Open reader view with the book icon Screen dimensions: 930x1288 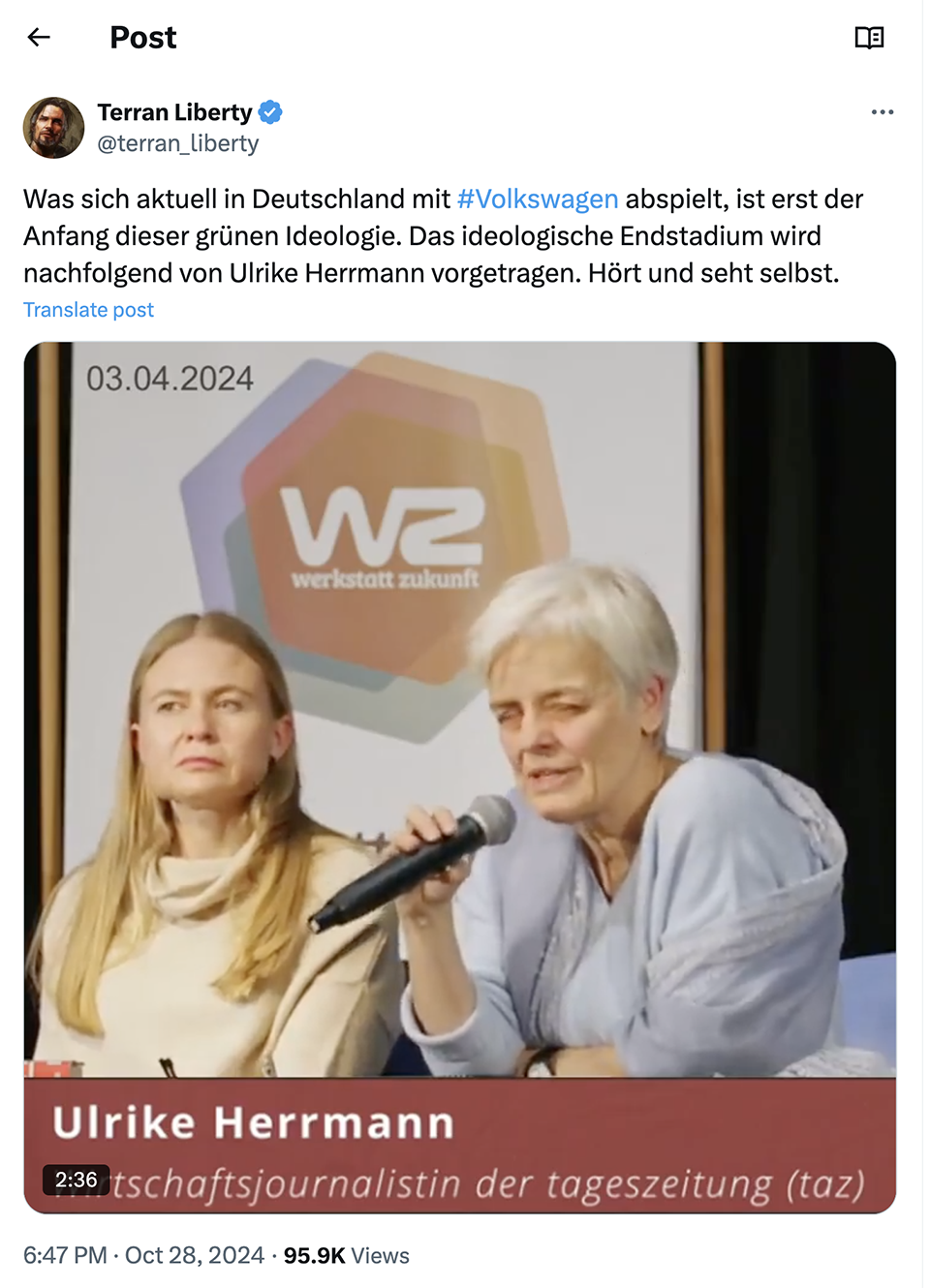pos(869,38)
